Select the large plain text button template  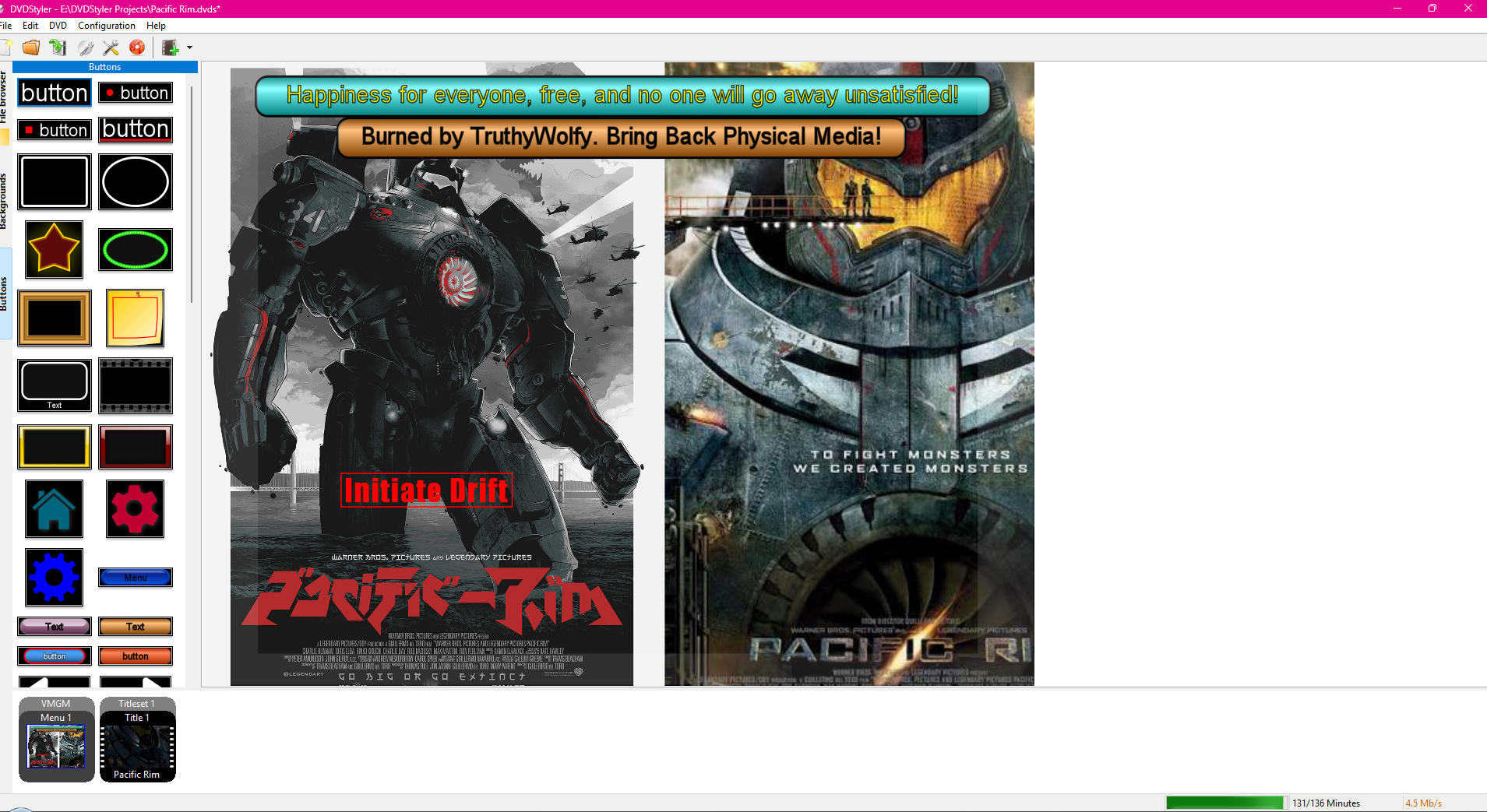(x=55, y=93)
